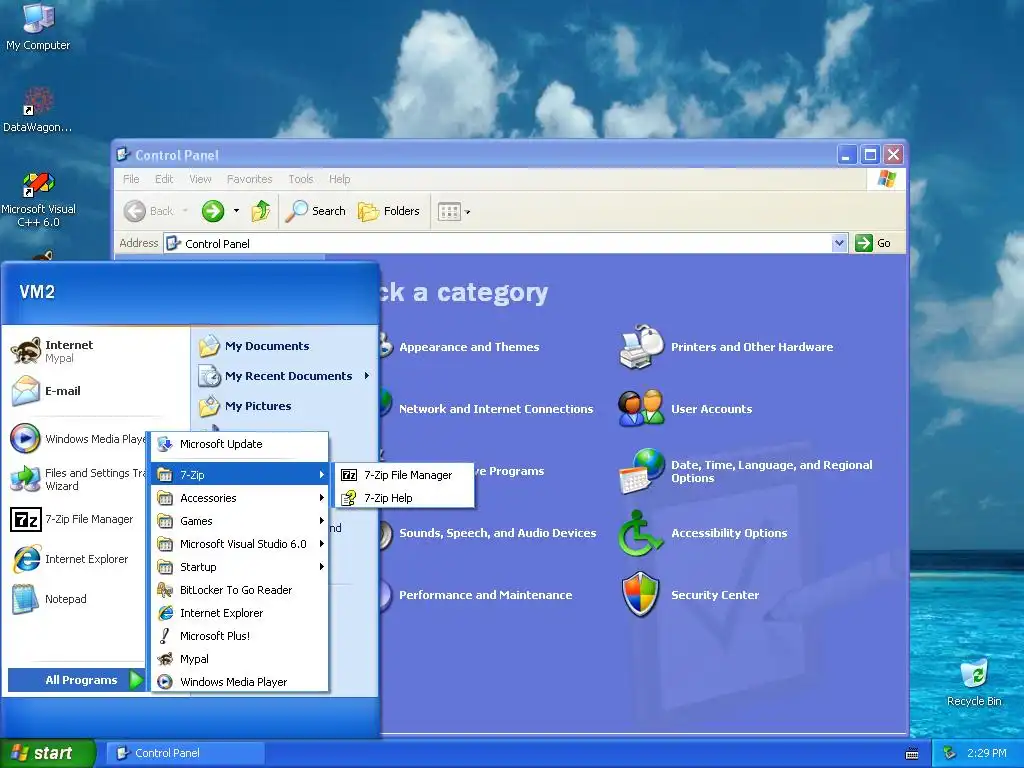Open 7-Zip Help from submenu
This screenshot has width=1024, height=768.
pyautogui.click(x=404, y=498)
